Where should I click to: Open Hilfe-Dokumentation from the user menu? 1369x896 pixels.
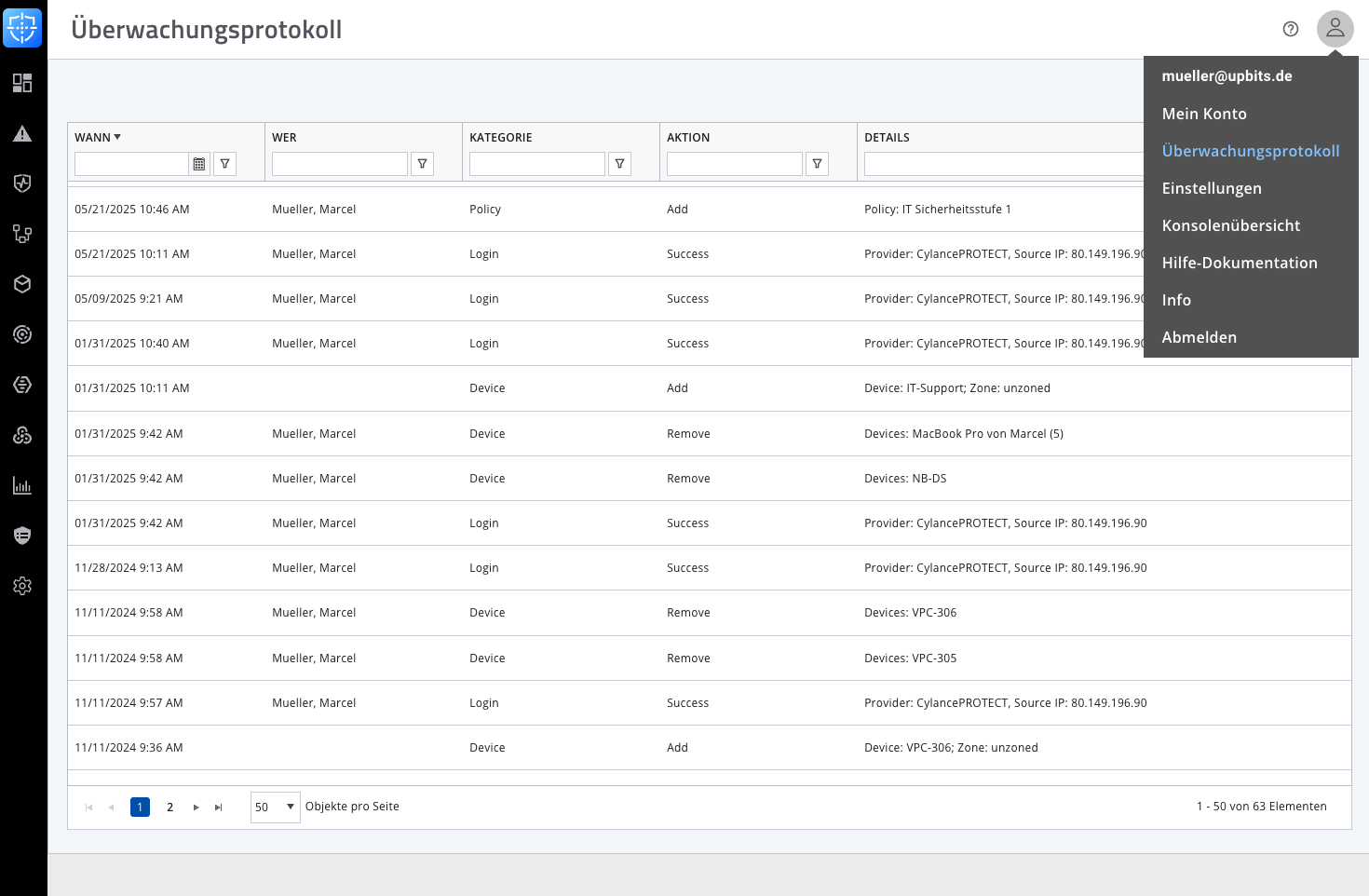[x=1240, y=263]
